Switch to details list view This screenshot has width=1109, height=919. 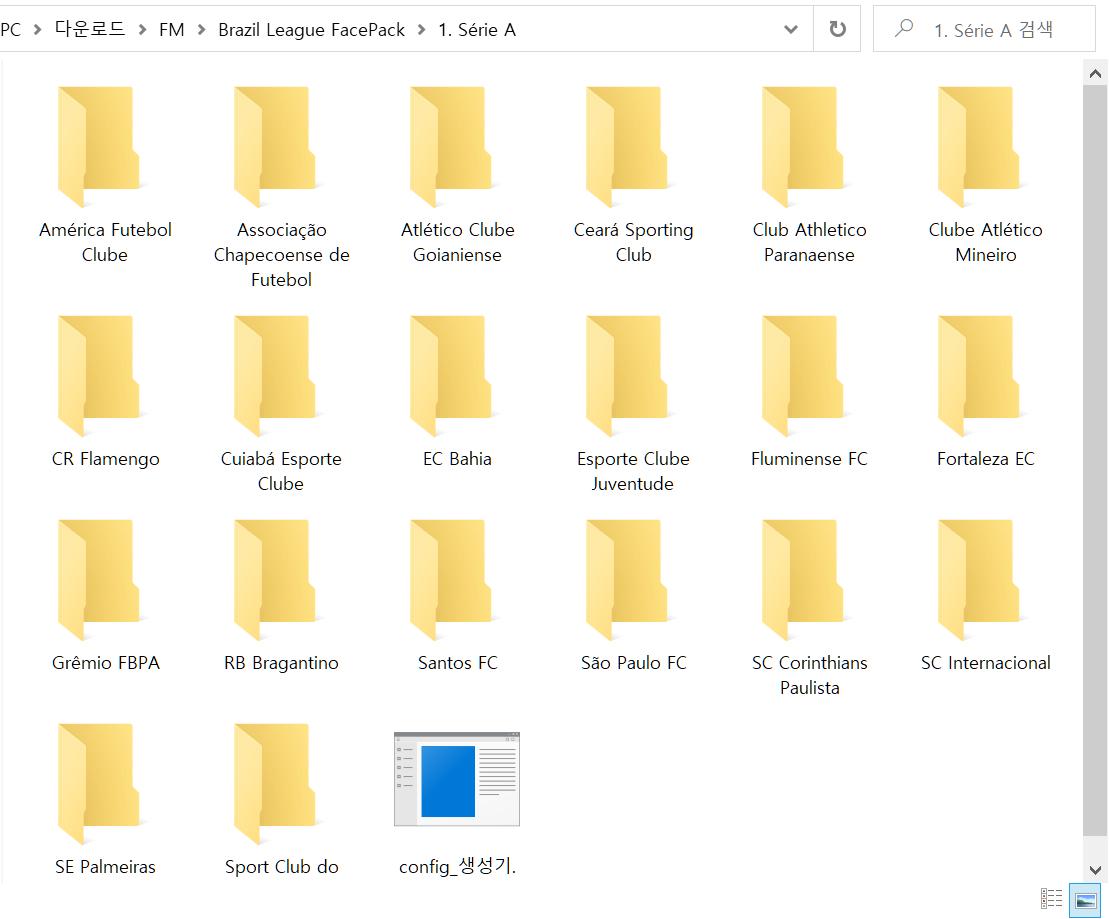(1051, 898)
